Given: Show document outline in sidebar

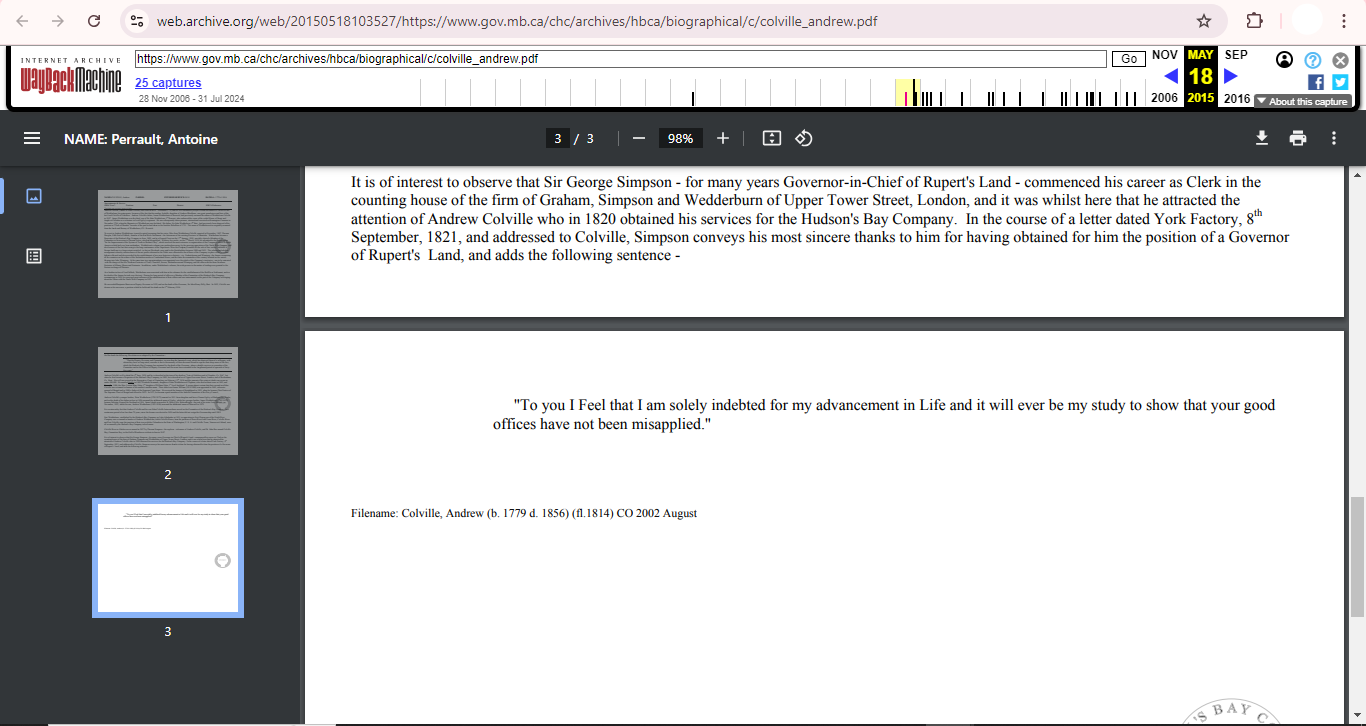Looking at the screenshot, I should click(x=33, y=256).
